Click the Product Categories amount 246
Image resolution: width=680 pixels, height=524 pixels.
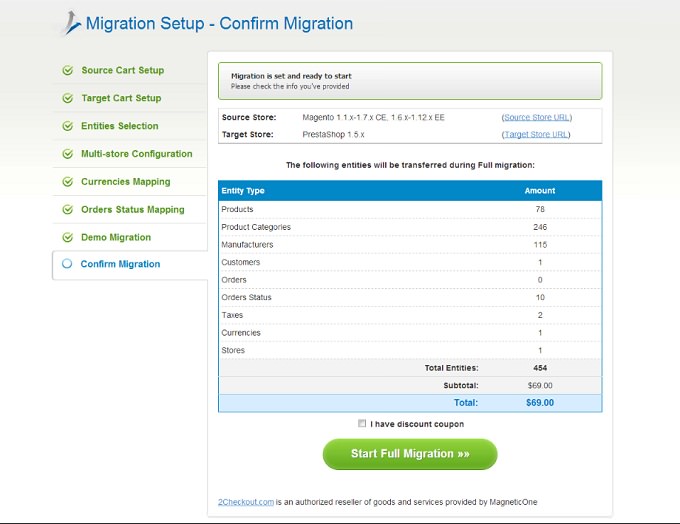(x=540, y=227)
